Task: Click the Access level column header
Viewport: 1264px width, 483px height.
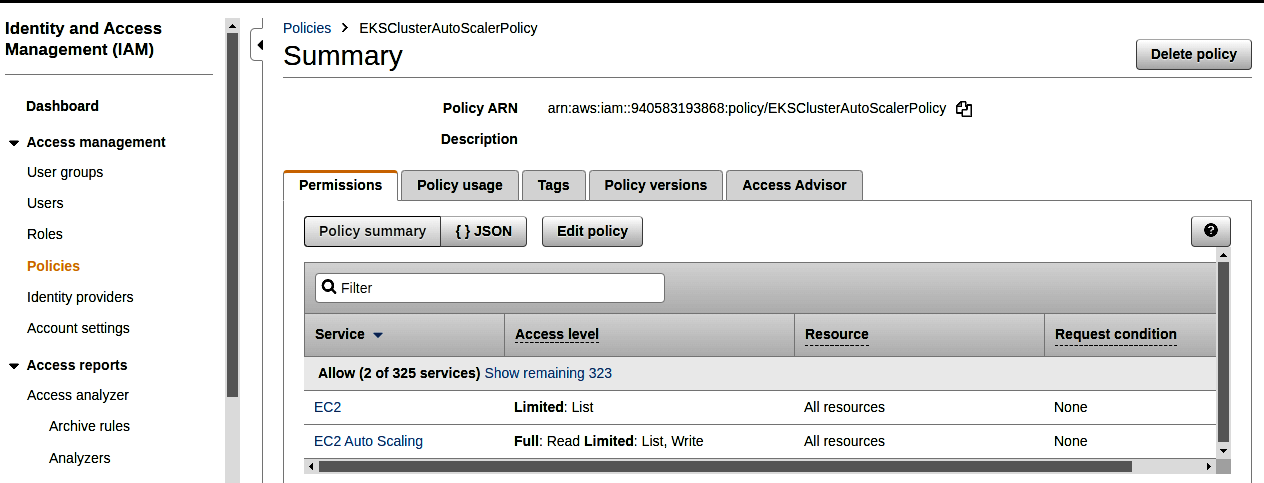Action: 557,334
